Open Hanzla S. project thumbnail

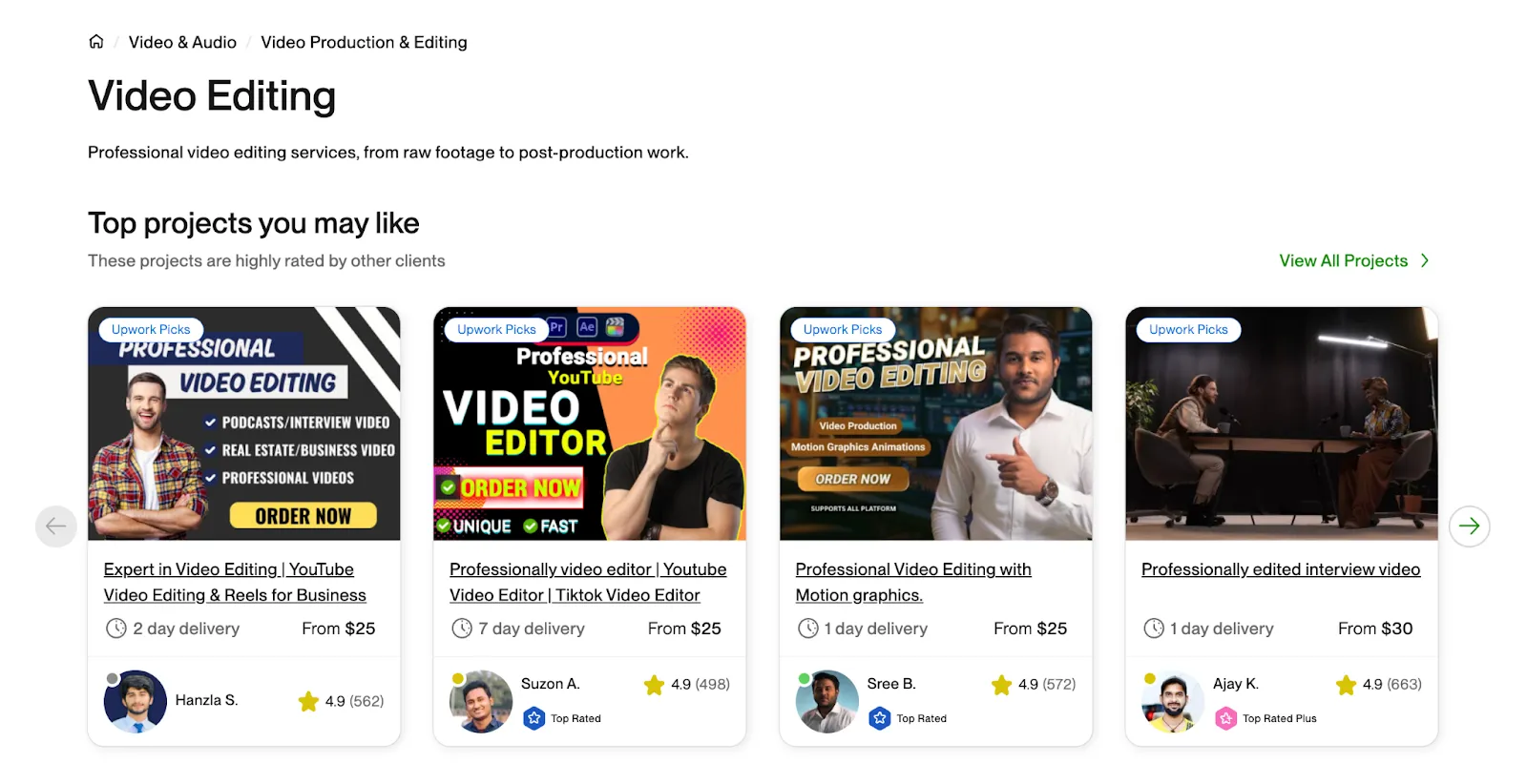click(x=244, y=423)
